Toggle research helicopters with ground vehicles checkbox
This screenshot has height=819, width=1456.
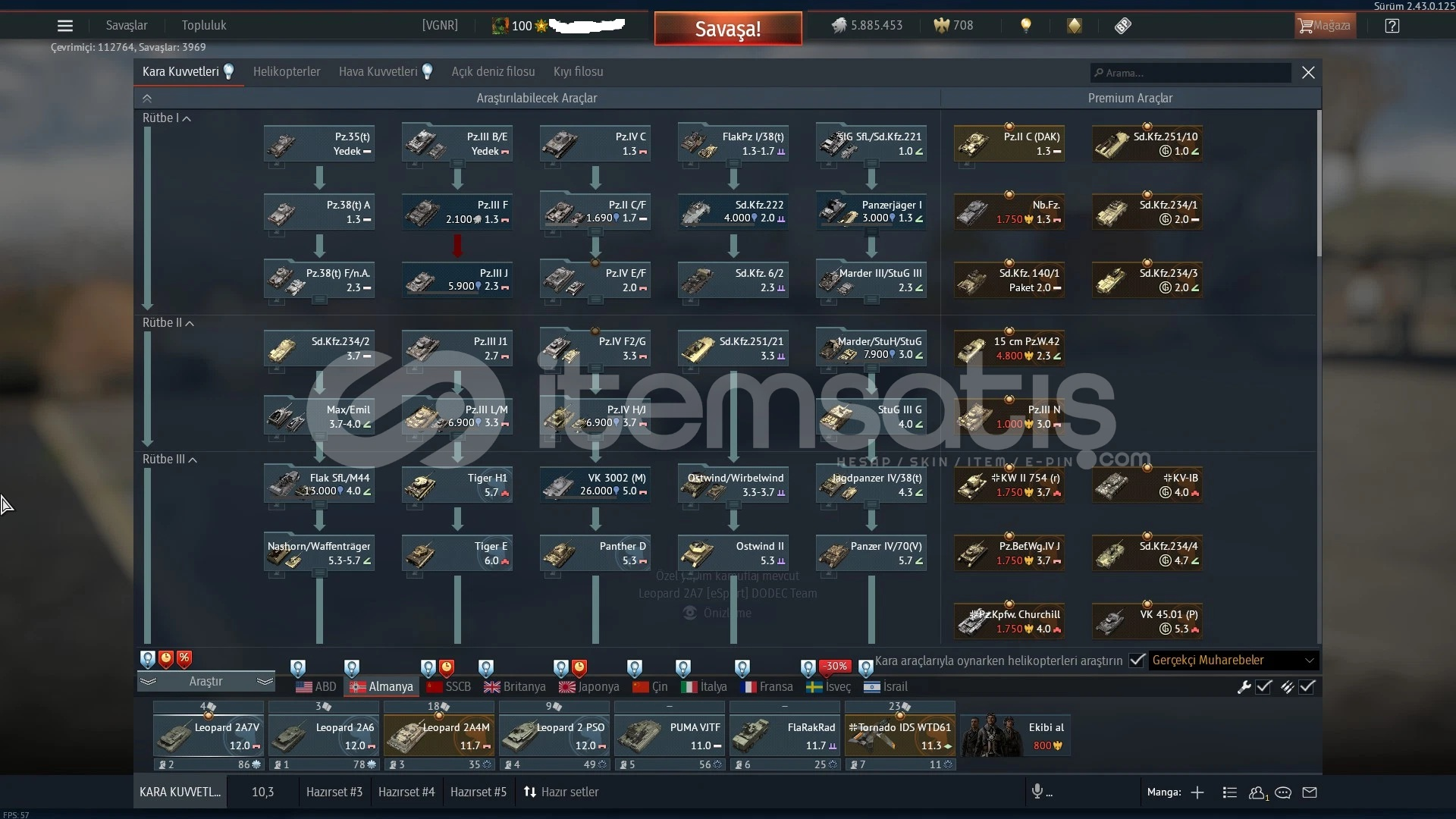coord(1136,661)
